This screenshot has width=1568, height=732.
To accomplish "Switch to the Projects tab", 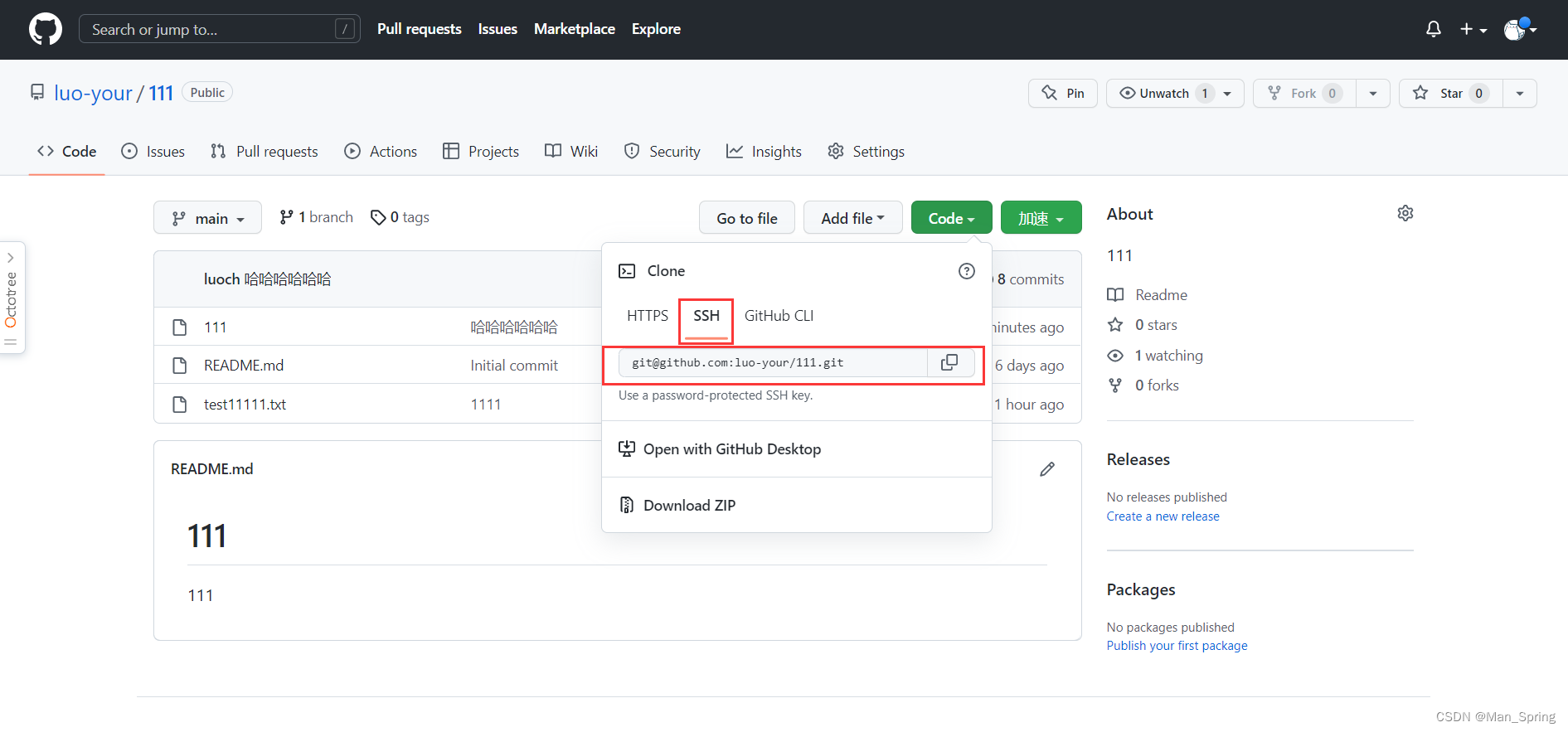I will point(481,151).
